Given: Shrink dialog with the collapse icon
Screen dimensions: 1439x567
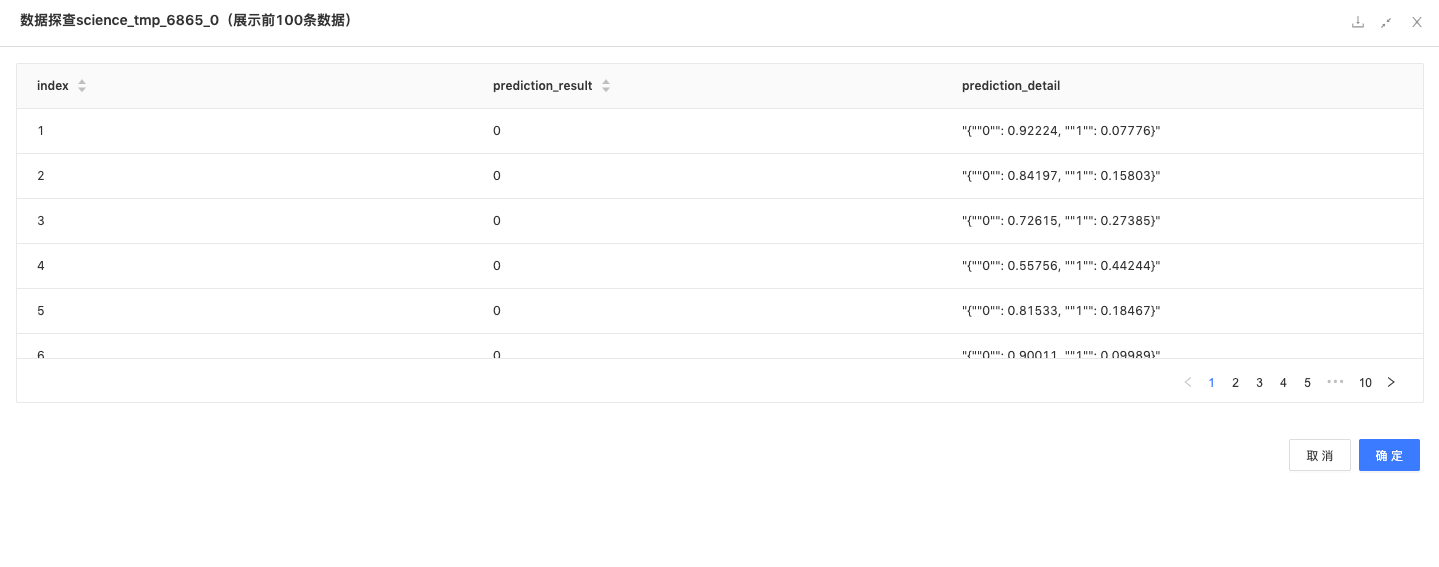Looking at the screenshot, I should pos(1386,22).
